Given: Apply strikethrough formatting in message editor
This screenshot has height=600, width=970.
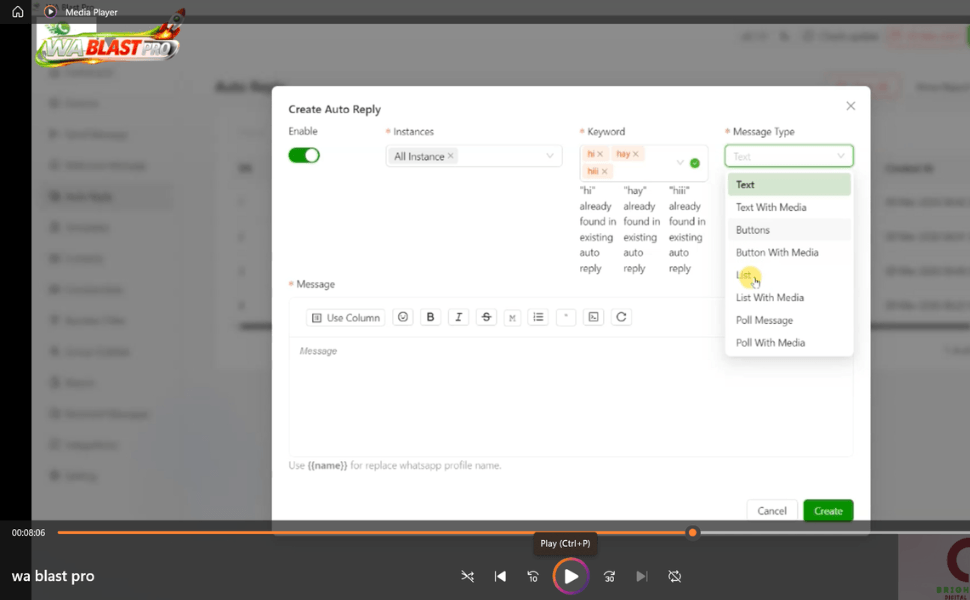Looking at the screenshot, I should pos(487,317).
